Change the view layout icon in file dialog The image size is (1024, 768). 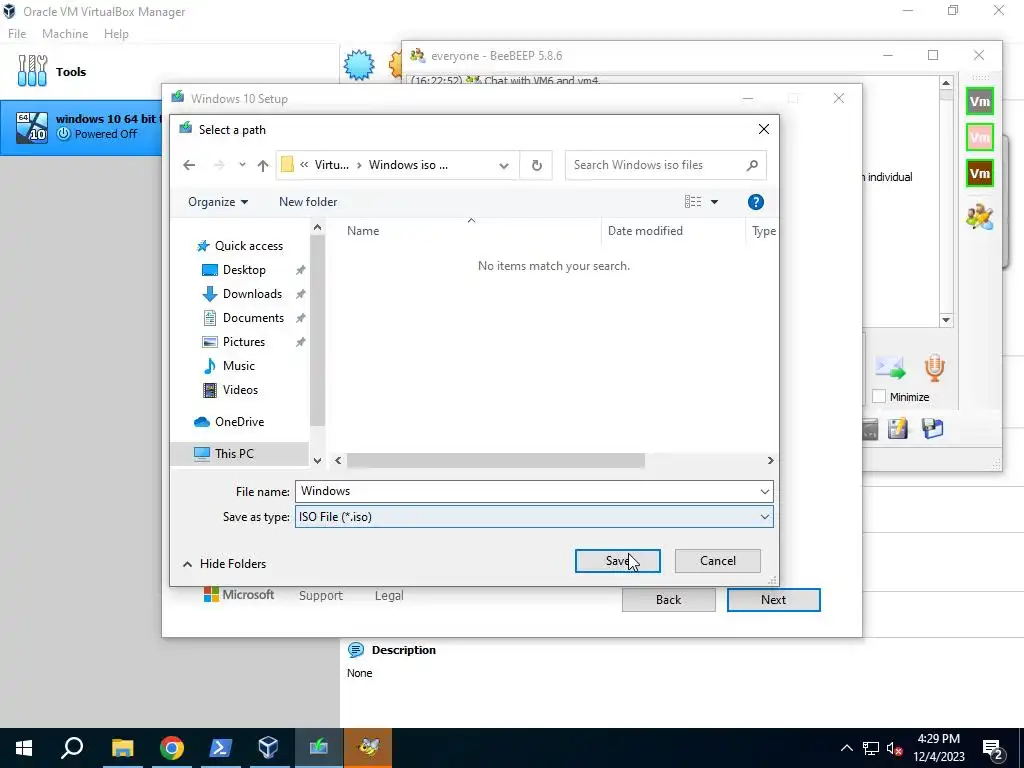point(693,202)
